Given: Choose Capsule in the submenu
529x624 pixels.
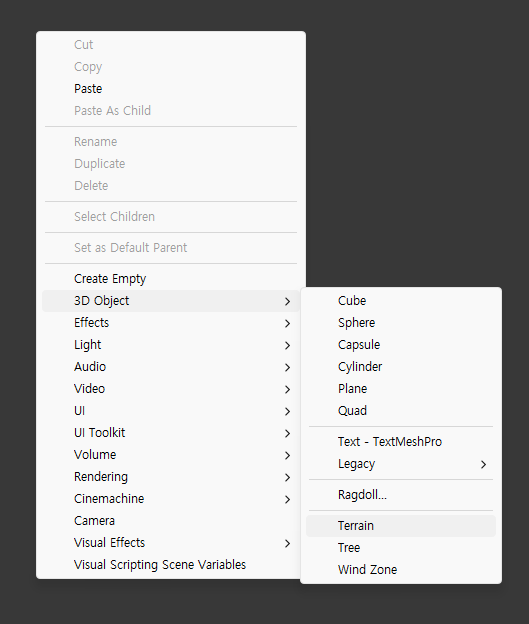Looking at the screenshot, I should click(401, 345).
